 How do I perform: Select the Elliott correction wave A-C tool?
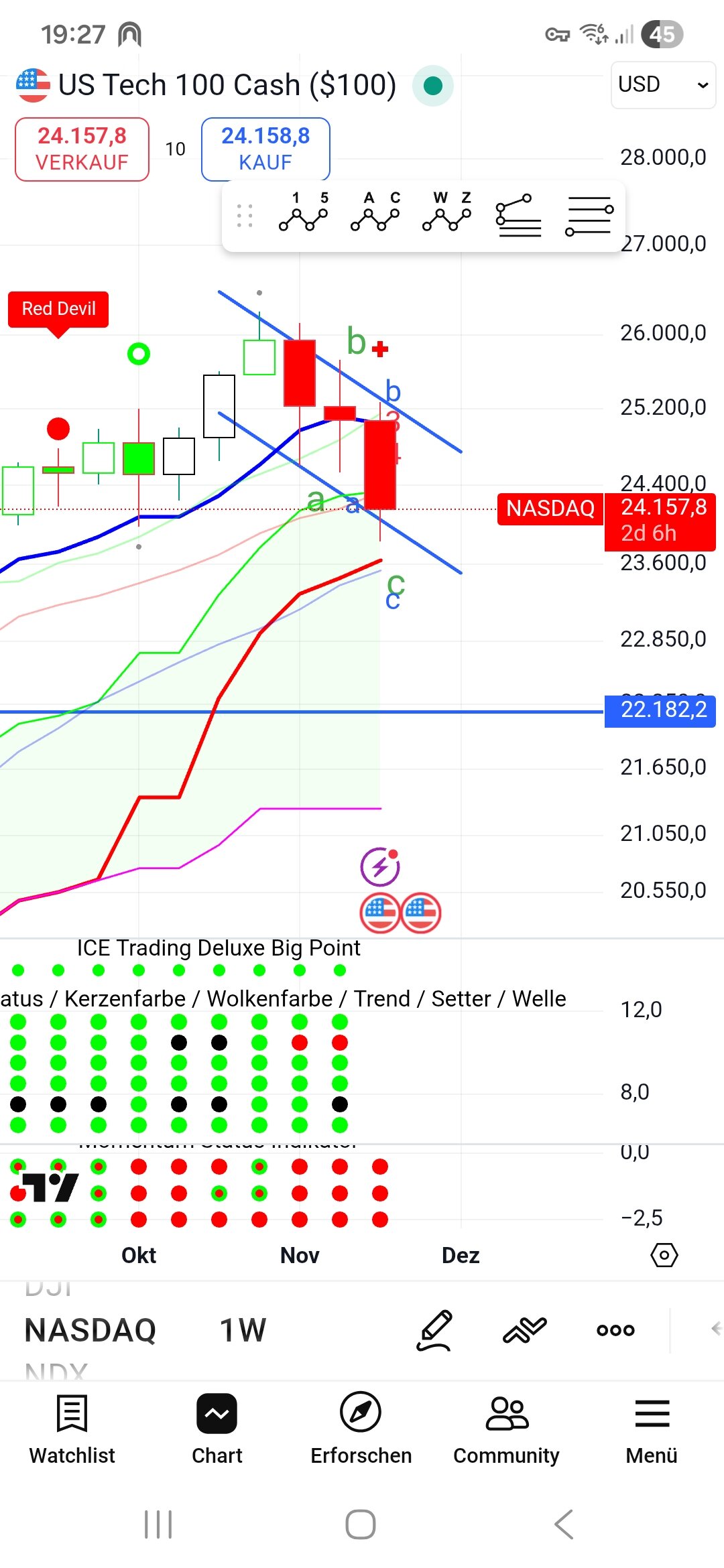[x=375, y=213]
